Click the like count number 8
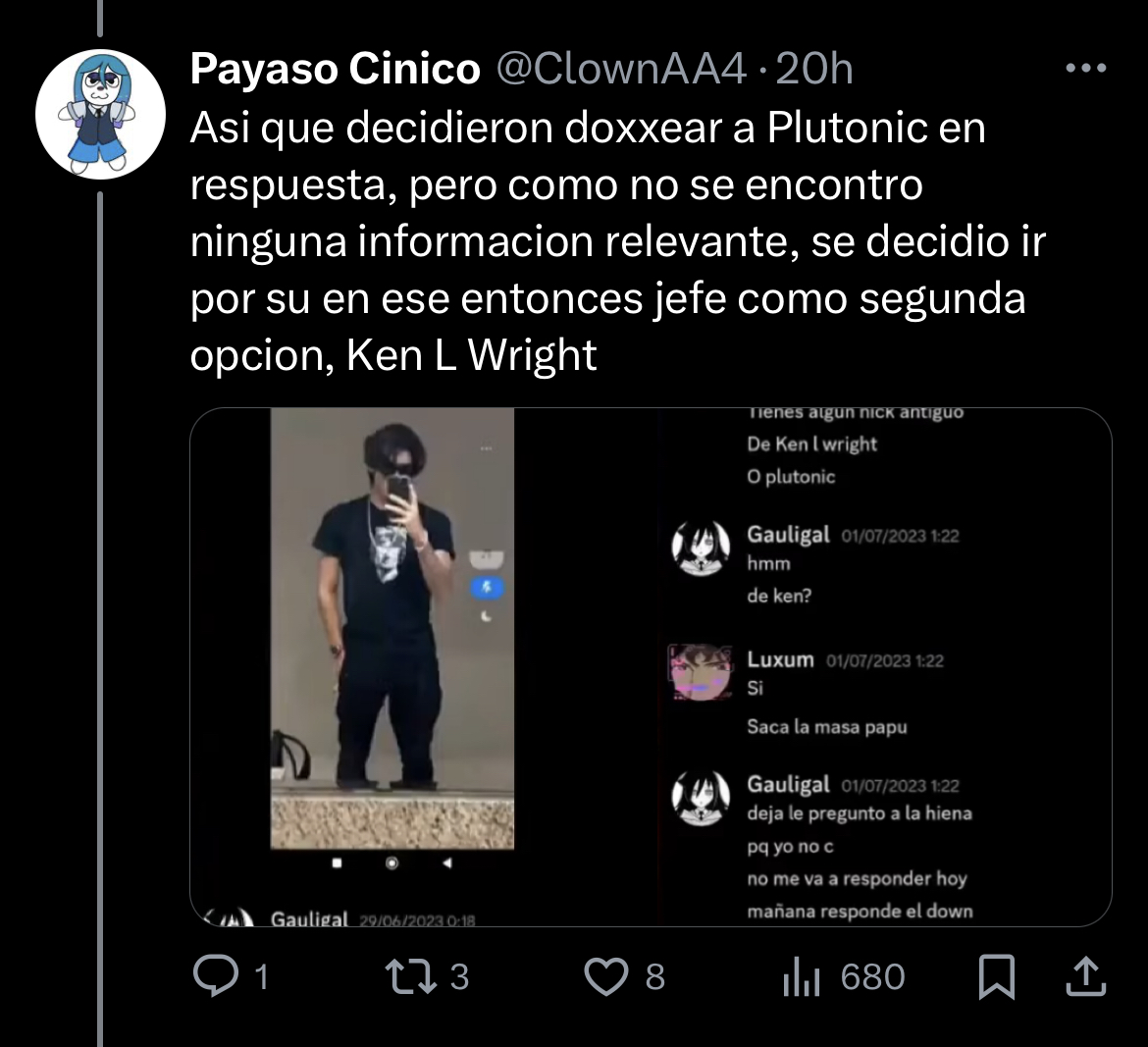Image resolution: width=1148 pixels, height=1047 pixels. pyautogui.click(x=655, y=976)
